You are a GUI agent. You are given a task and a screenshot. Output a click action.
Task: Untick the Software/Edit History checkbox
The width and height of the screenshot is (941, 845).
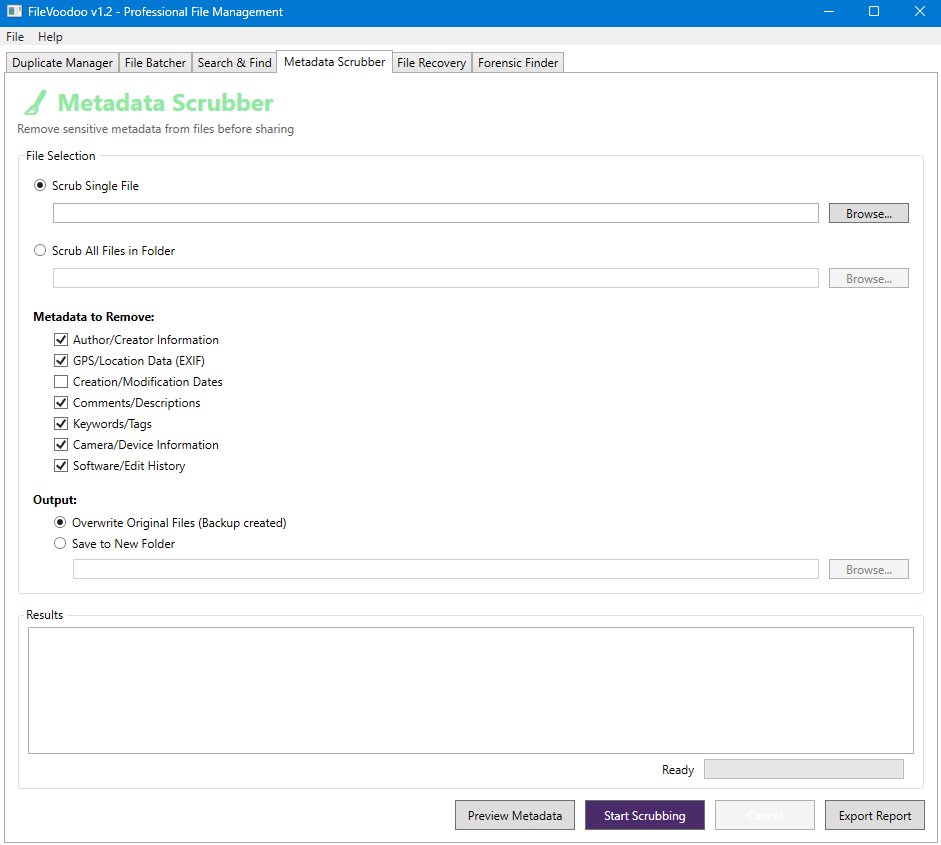[61, 466]
